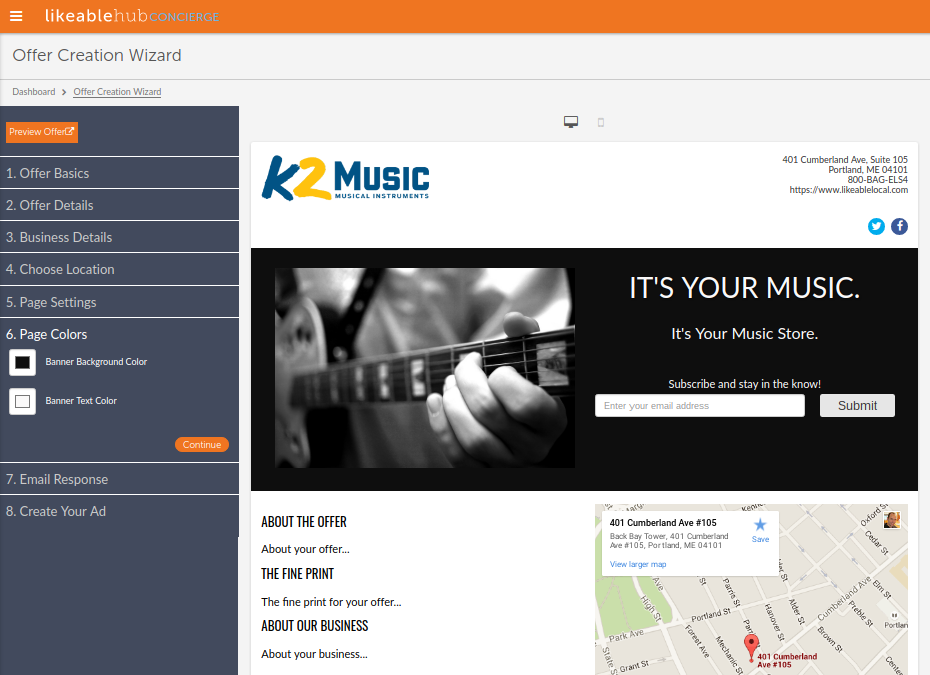Click phone number 800-BAG-ELS4
This screenshot has height=675, width=930.
[x=877, y=180]
